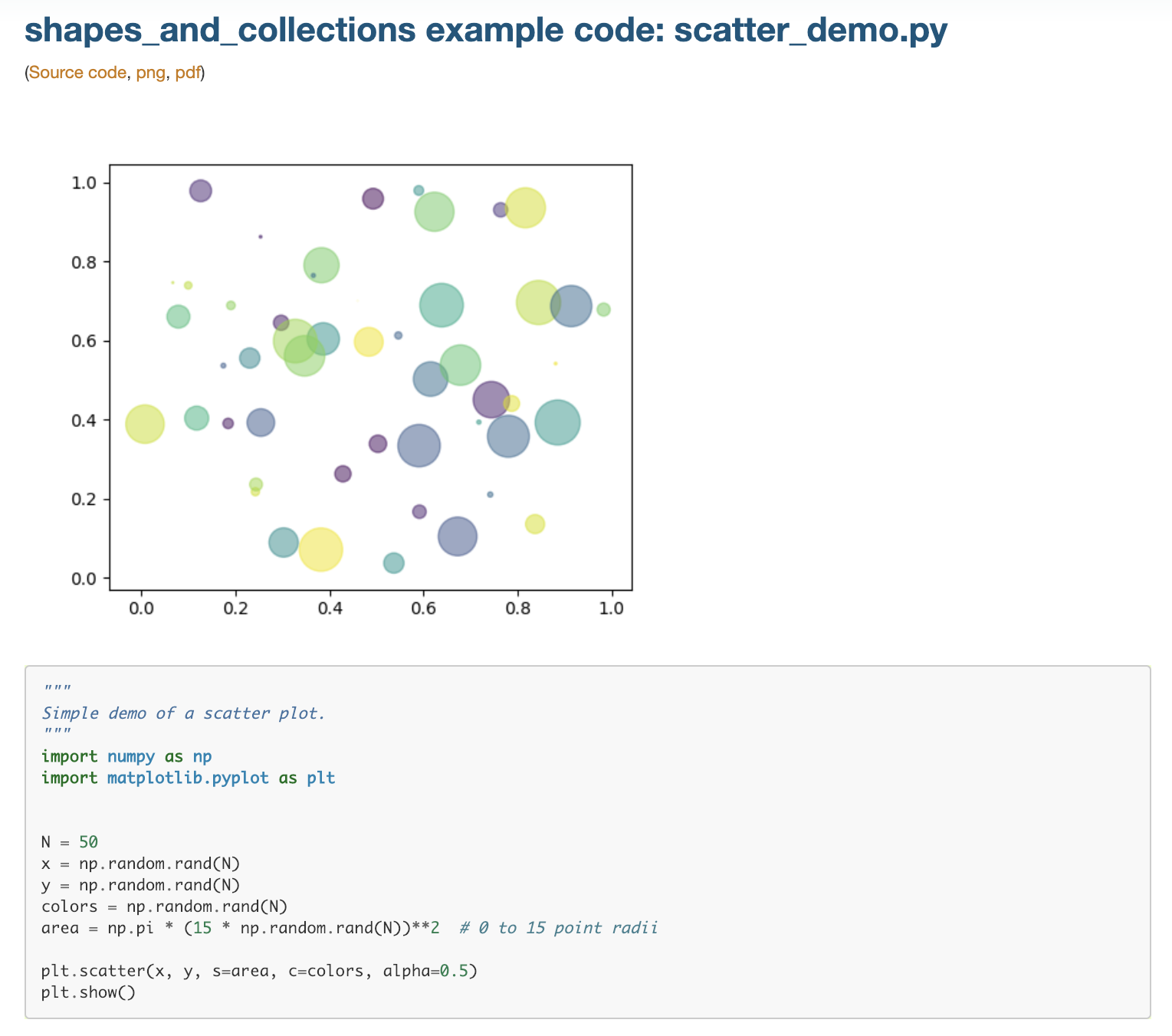Open the png download link
The image size is (1172, 1036).
[150, 73]
